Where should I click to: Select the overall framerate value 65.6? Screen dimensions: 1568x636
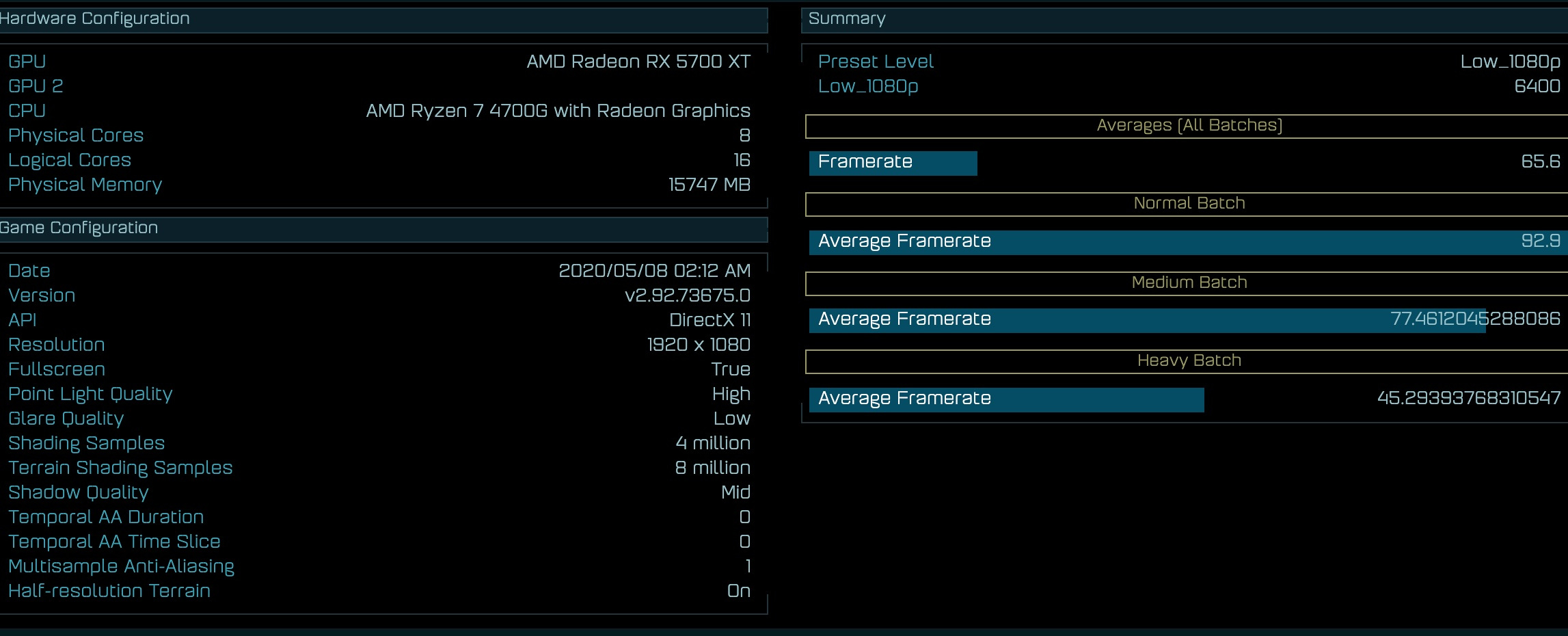1541,161
